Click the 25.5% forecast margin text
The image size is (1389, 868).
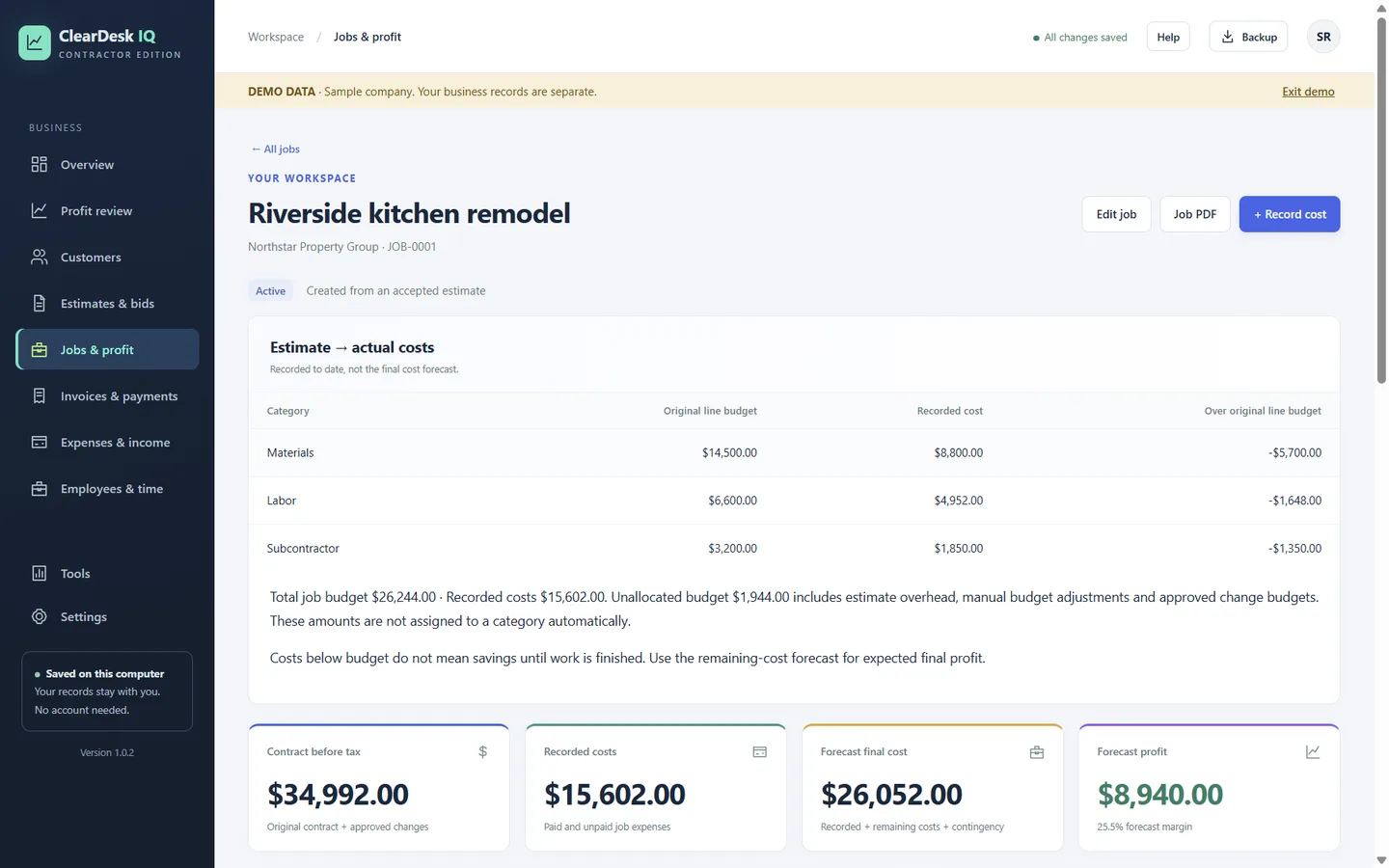coord(1145,827)
